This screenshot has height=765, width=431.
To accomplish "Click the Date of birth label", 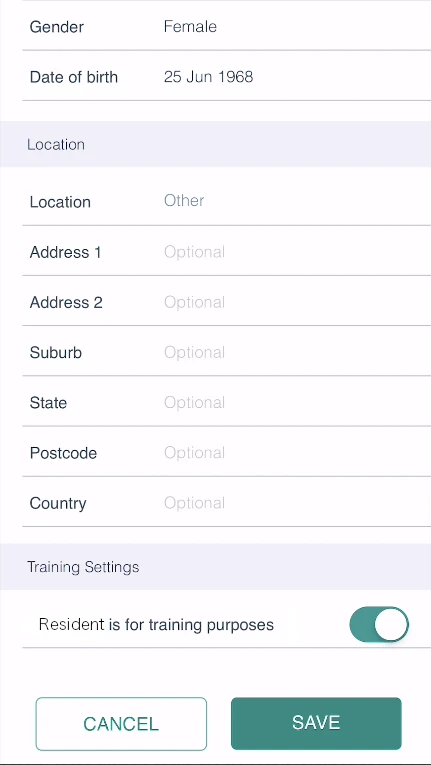I will click(74, 77).
